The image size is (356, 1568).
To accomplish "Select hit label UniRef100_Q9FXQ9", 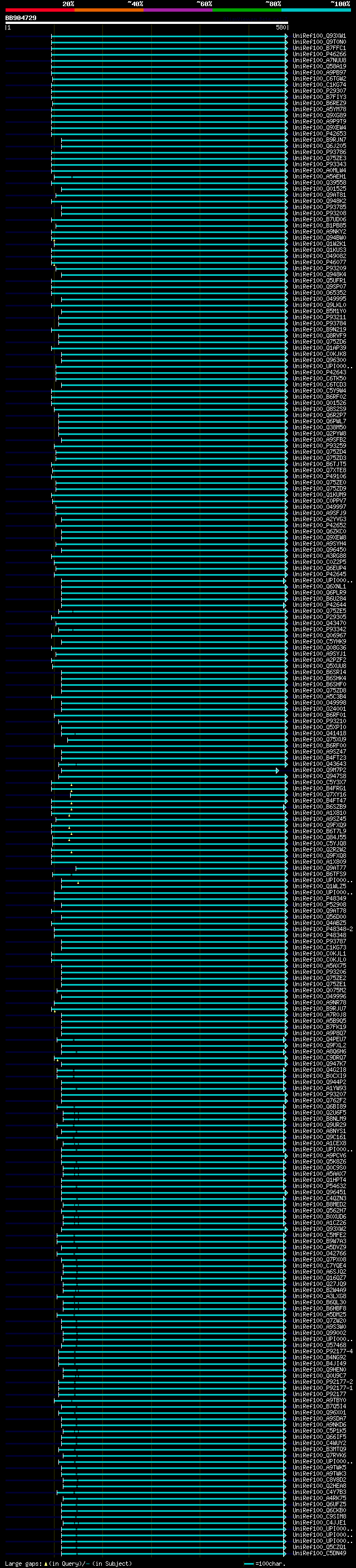I will tap(319, 825).
